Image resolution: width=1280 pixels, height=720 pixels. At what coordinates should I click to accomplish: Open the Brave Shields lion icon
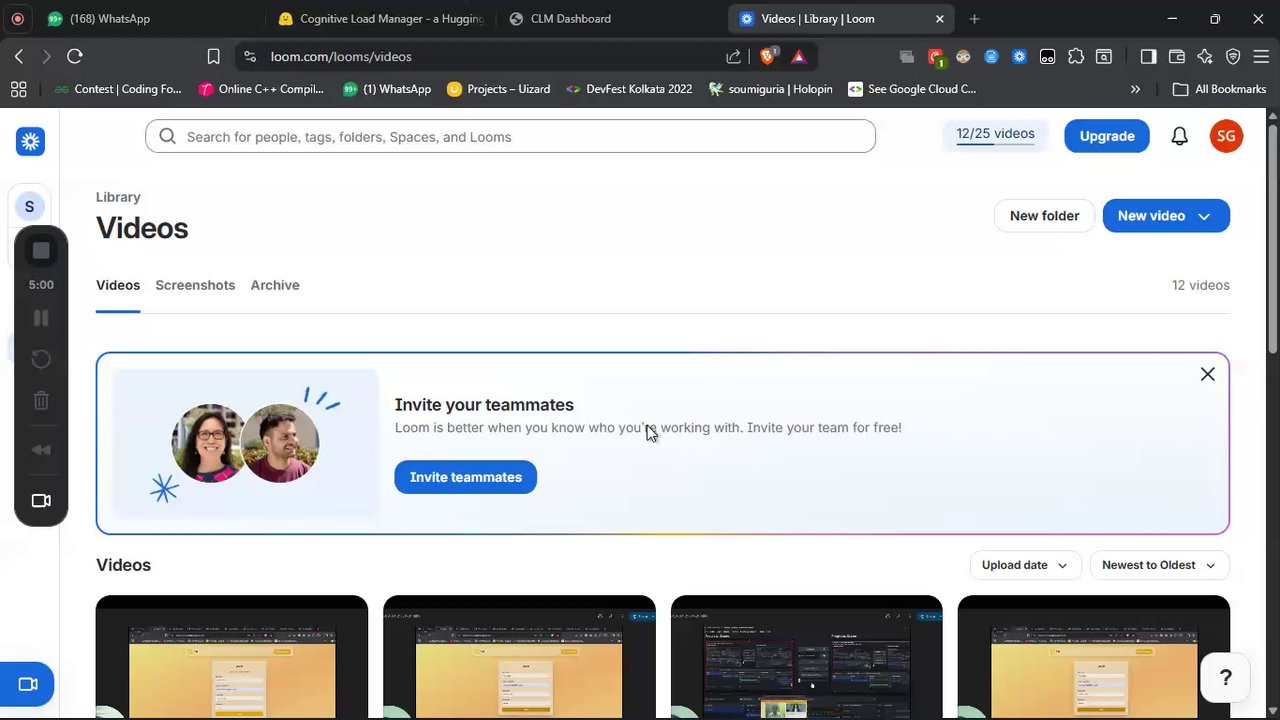point(768,57)
